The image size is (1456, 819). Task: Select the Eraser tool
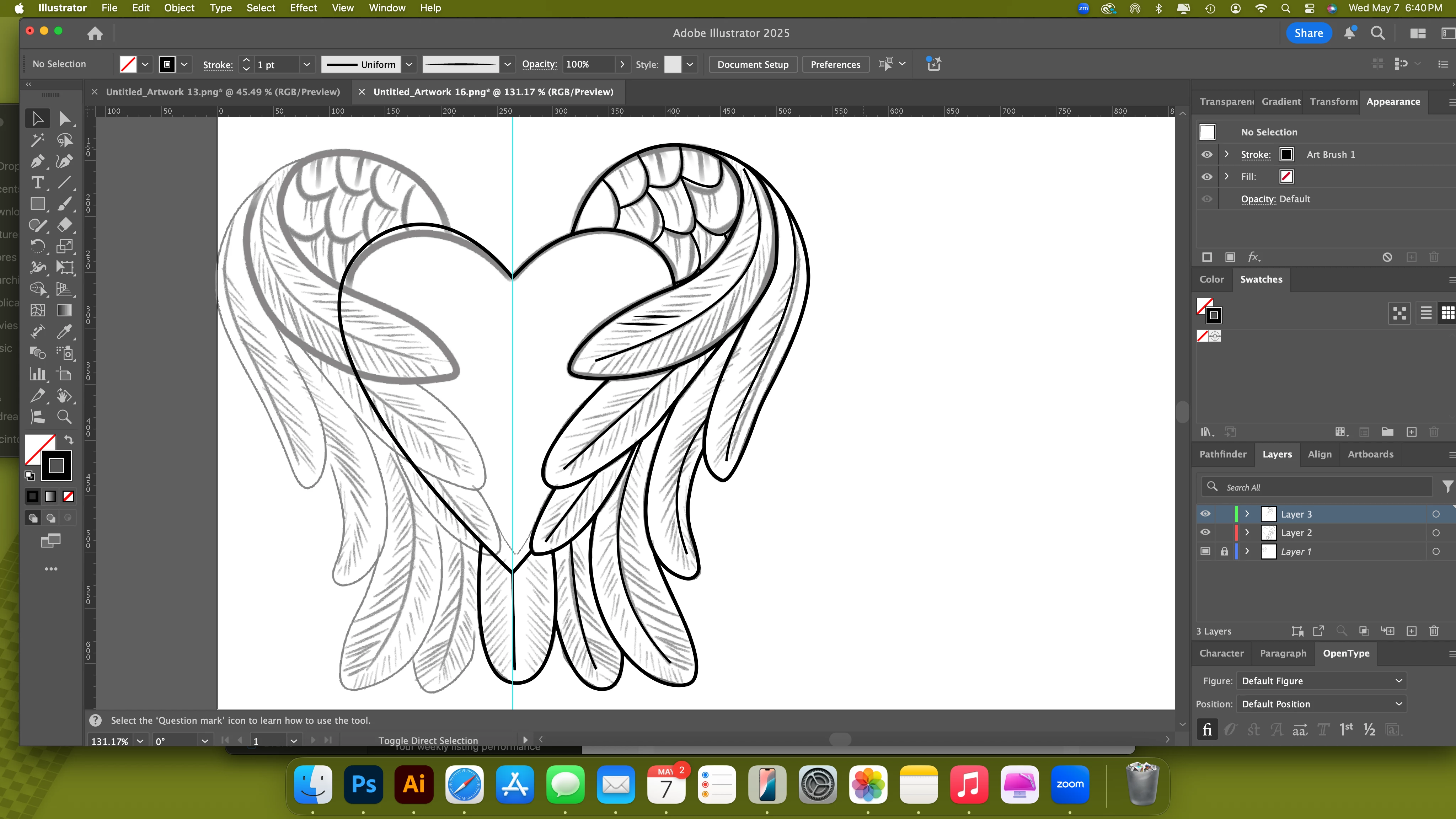(64, 225)
